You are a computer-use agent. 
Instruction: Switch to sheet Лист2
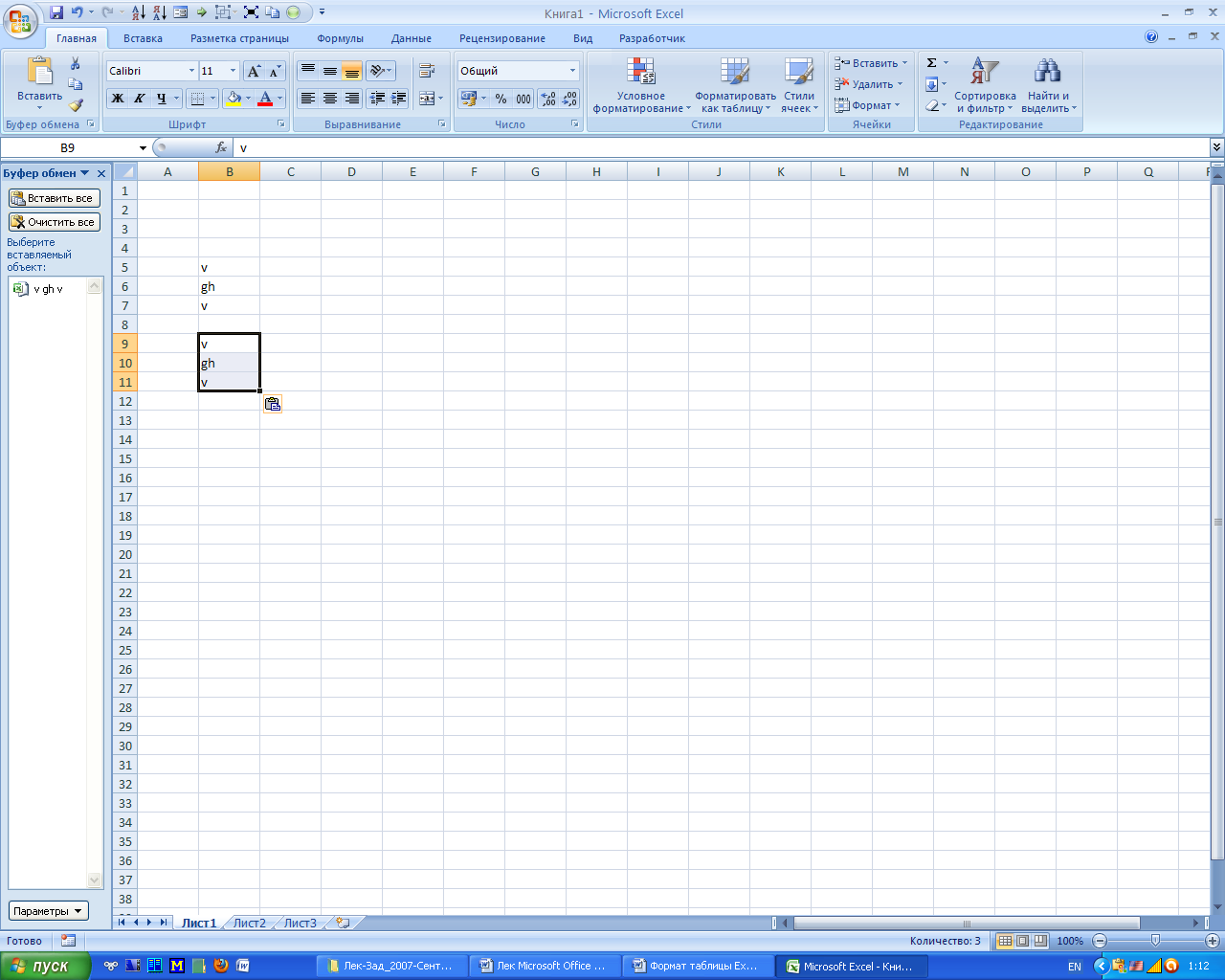[x=249, y=924]
